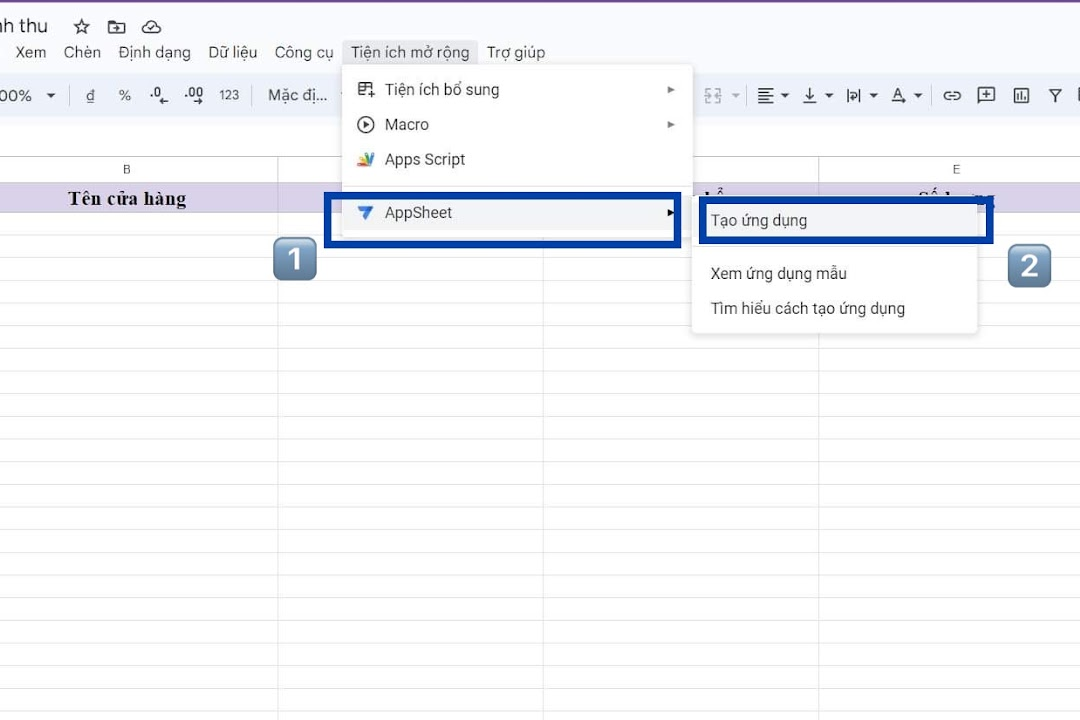This screenshot has height=720, width=1080.
Task: Add a comment using the toolbar icon
Action: click(986, 96)
